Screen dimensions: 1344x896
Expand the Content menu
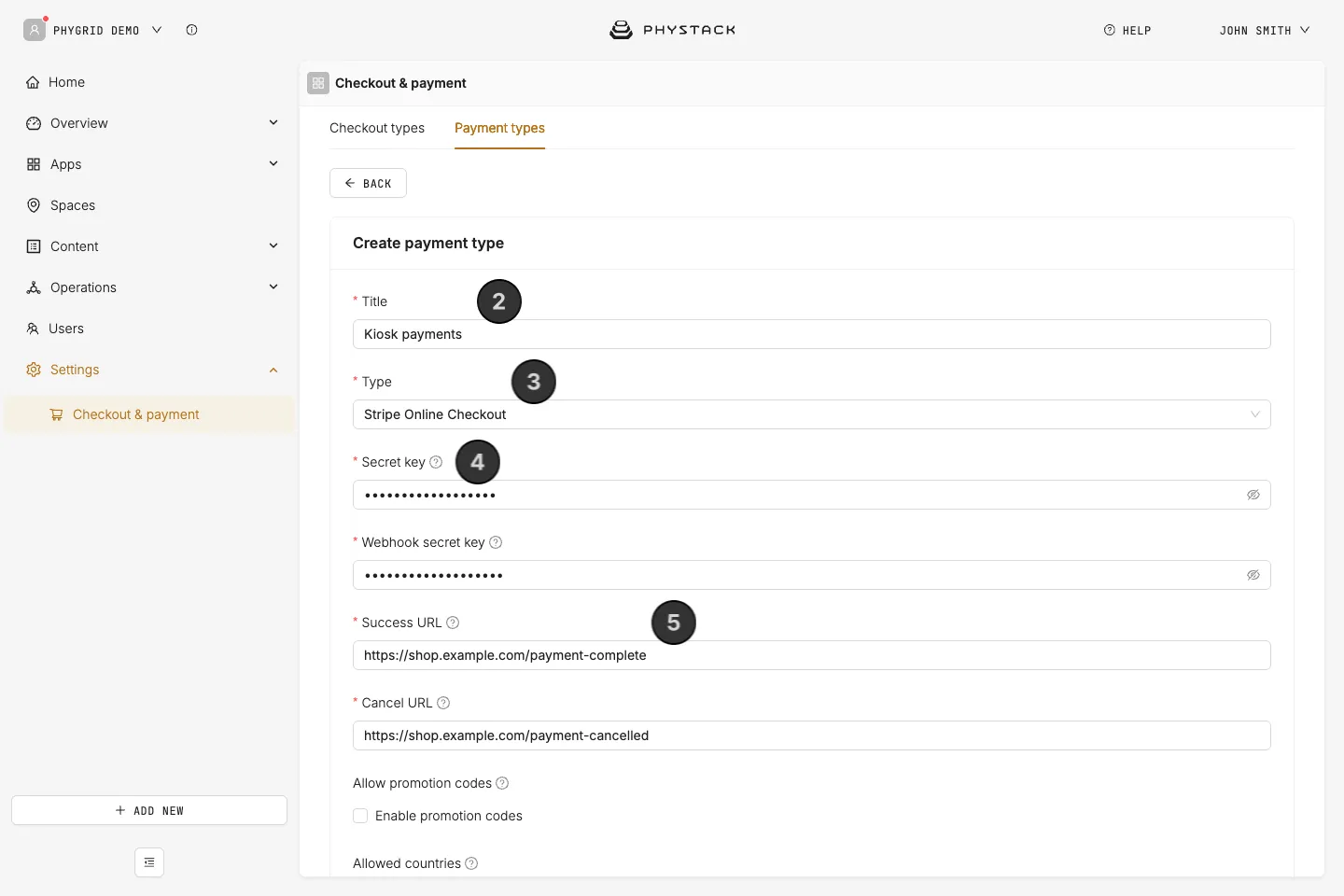coord(273,245)
